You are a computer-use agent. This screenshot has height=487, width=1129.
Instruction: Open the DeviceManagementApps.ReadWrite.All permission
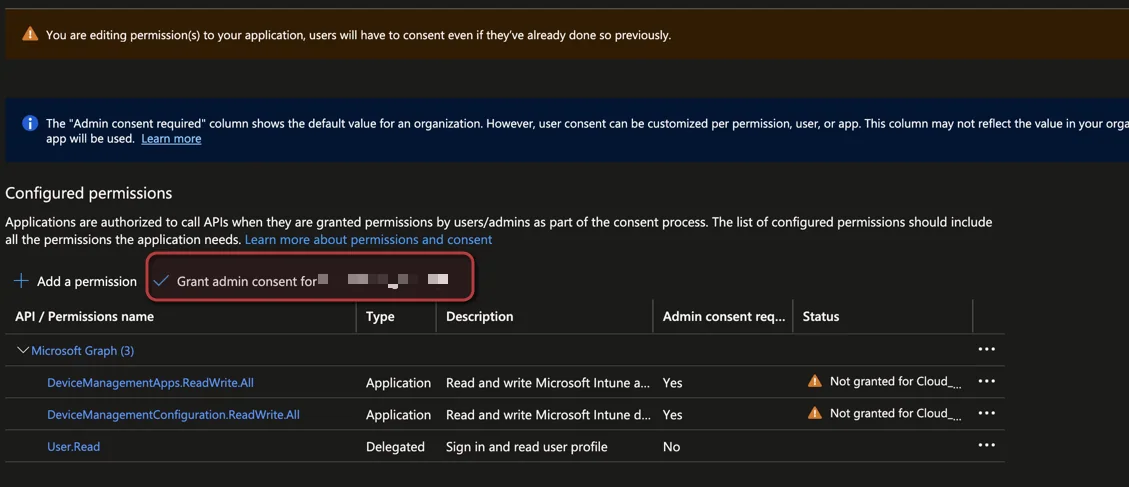click(150, 383)
